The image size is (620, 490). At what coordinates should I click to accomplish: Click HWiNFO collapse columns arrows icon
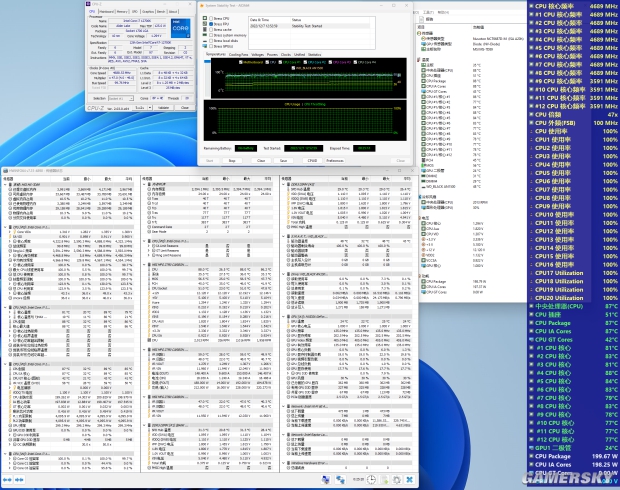pos(19,480)
